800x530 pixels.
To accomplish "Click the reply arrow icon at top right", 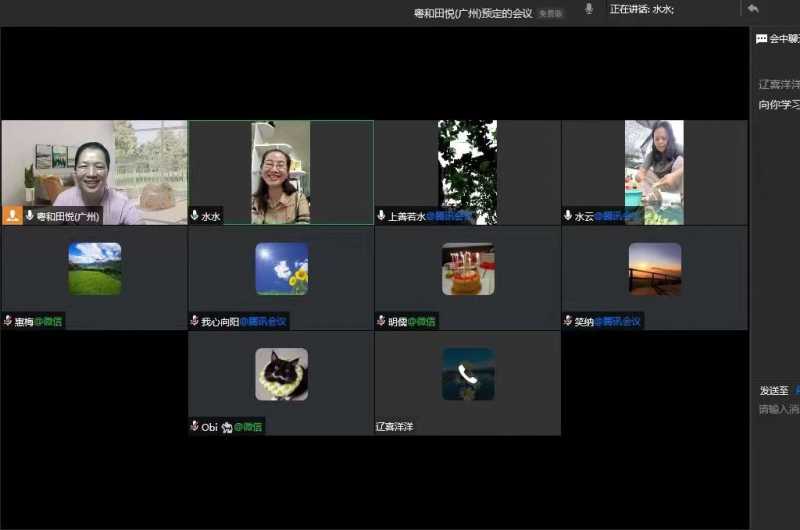I will click(753, 9).
